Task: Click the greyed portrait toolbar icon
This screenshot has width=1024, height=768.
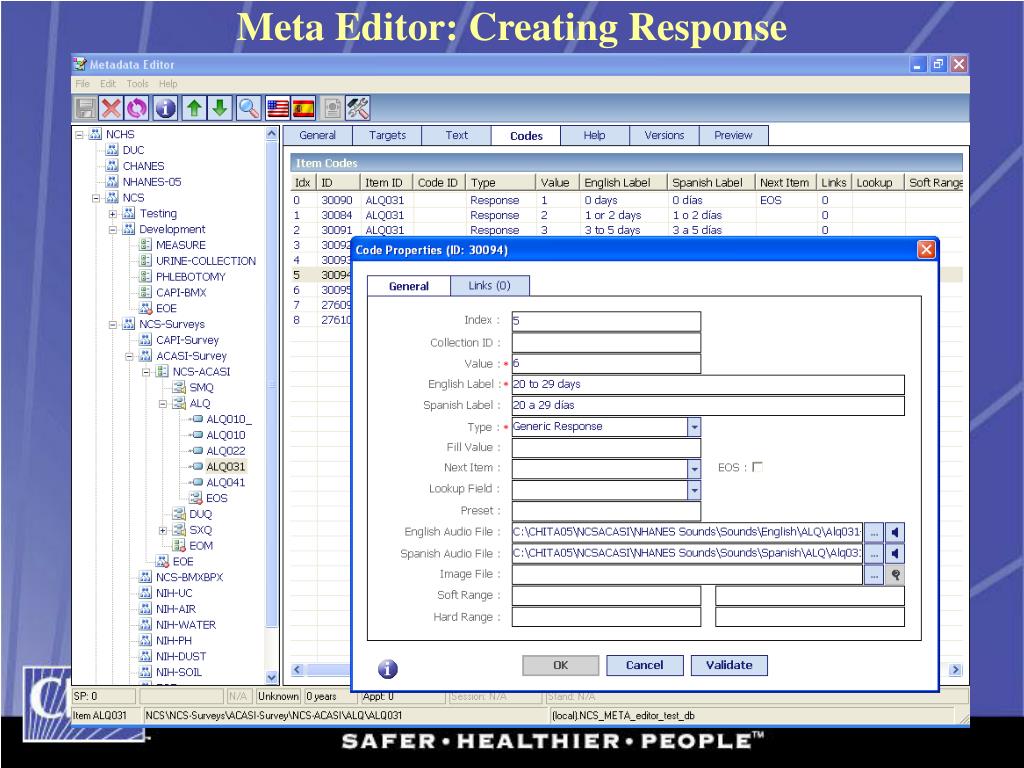Action: click(332, 108)
